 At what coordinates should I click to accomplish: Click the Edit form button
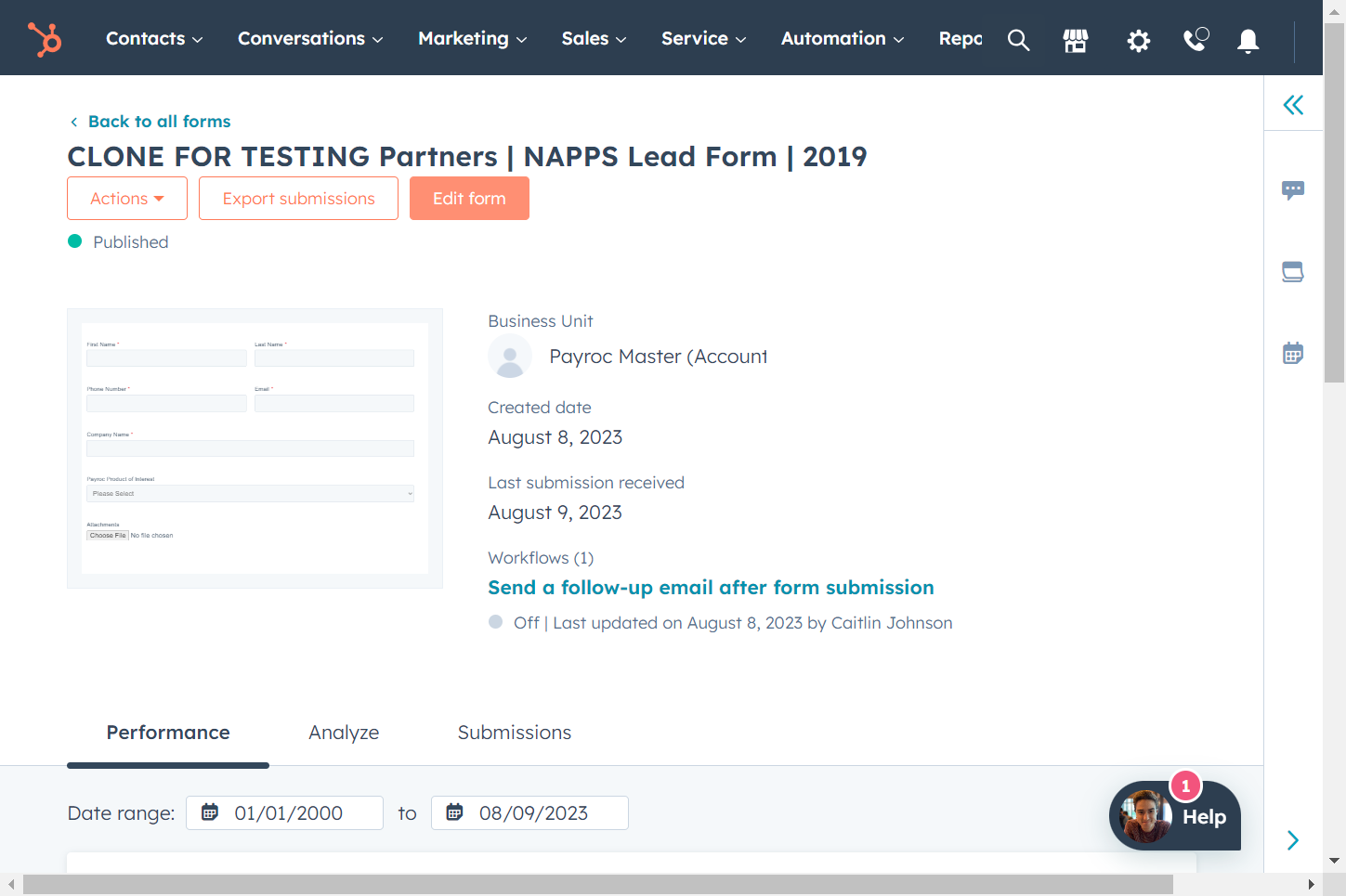click(469, 199)
